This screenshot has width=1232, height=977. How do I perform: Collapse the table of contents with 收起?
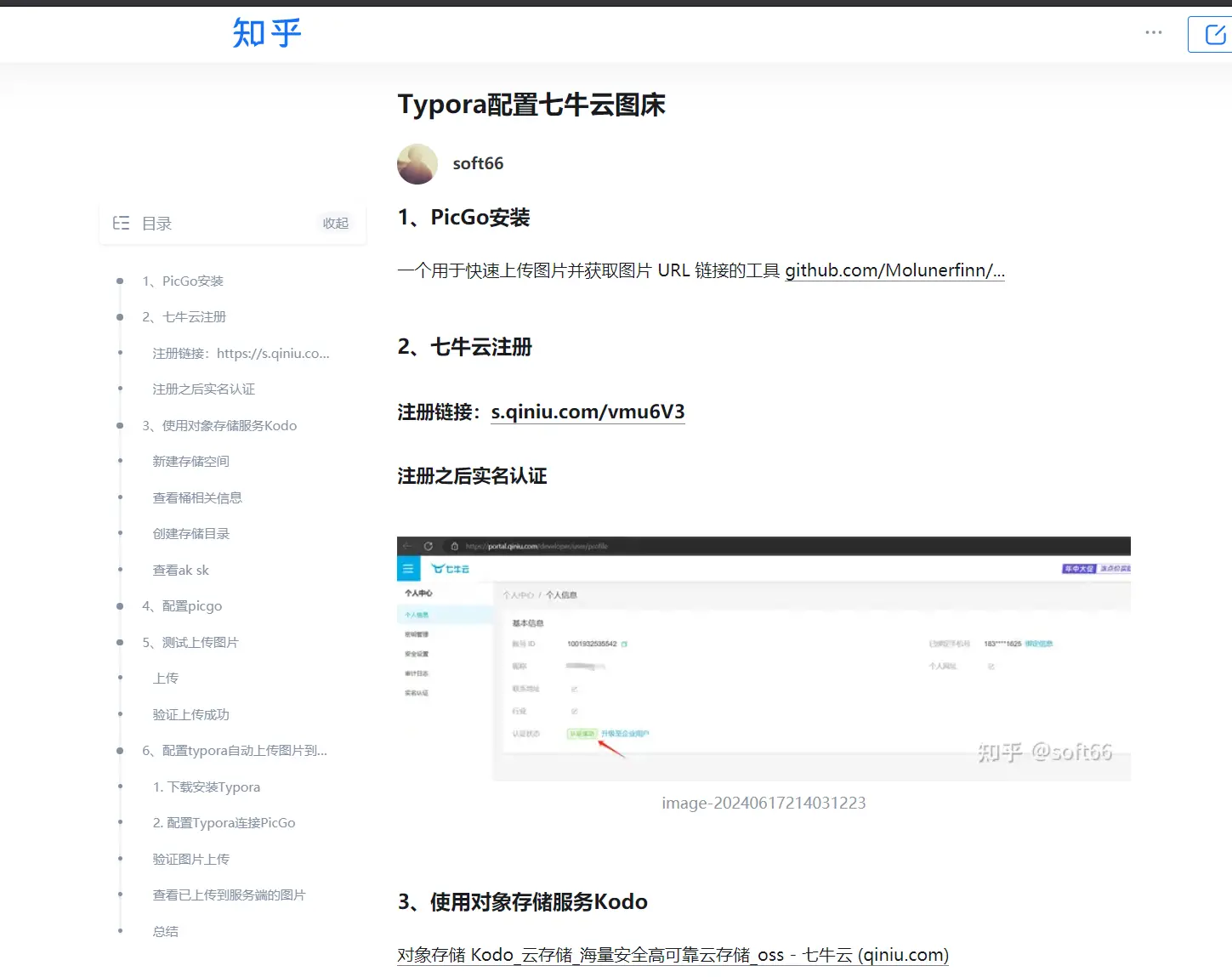(335, 223)
